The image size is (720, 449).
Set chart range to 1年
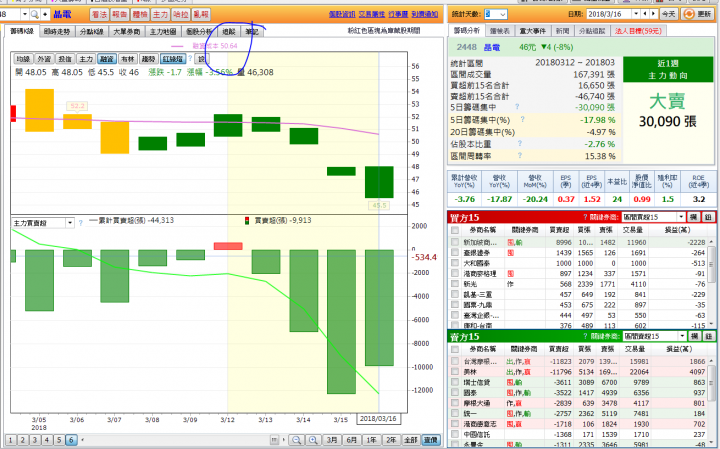click(371, 440)
